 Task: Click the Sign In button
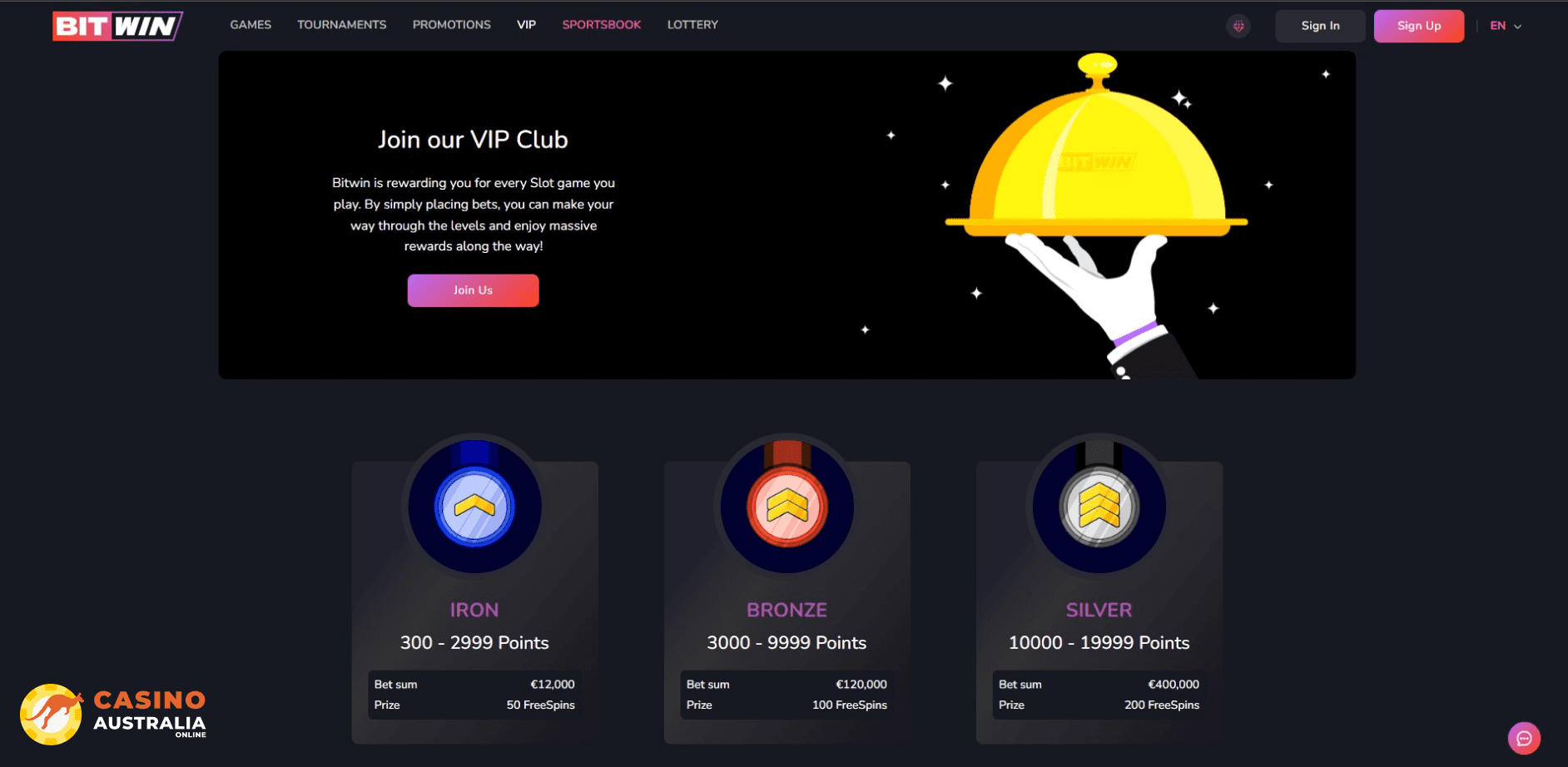1320,26
